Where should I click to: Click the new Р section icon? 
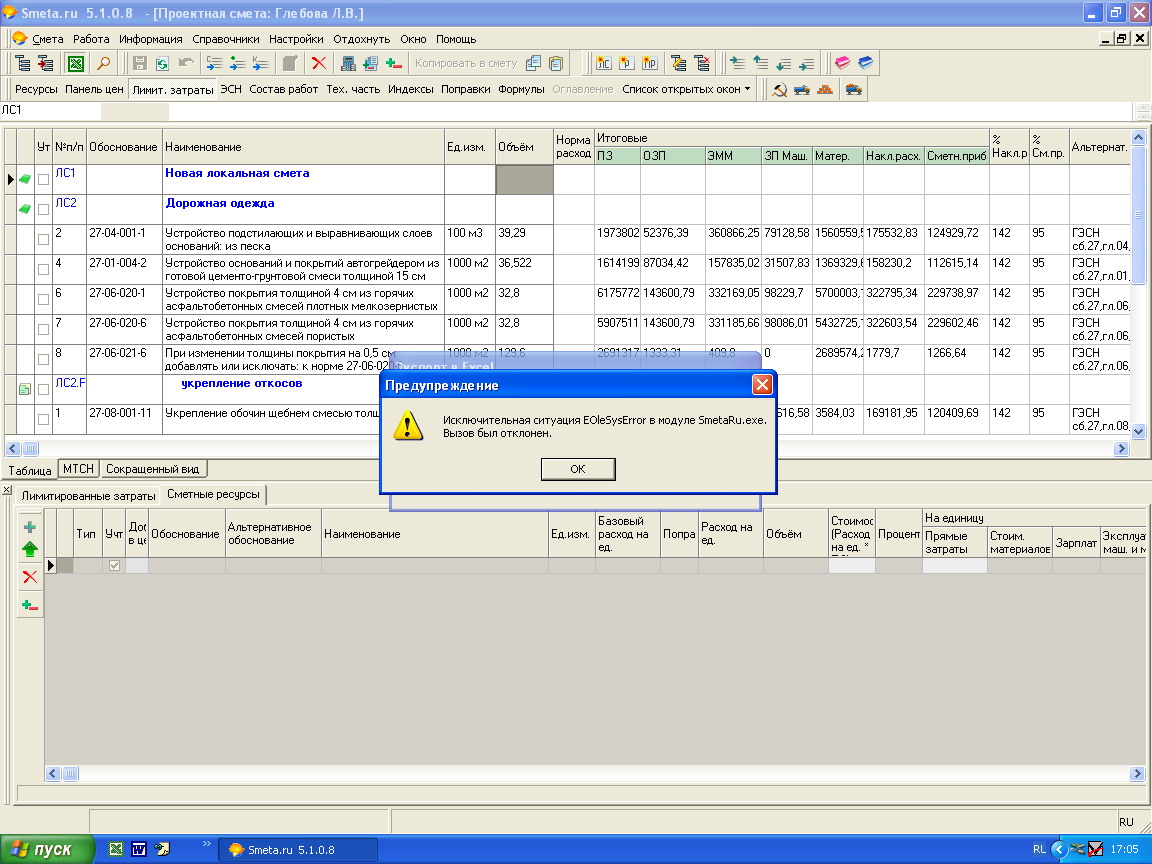627,63
